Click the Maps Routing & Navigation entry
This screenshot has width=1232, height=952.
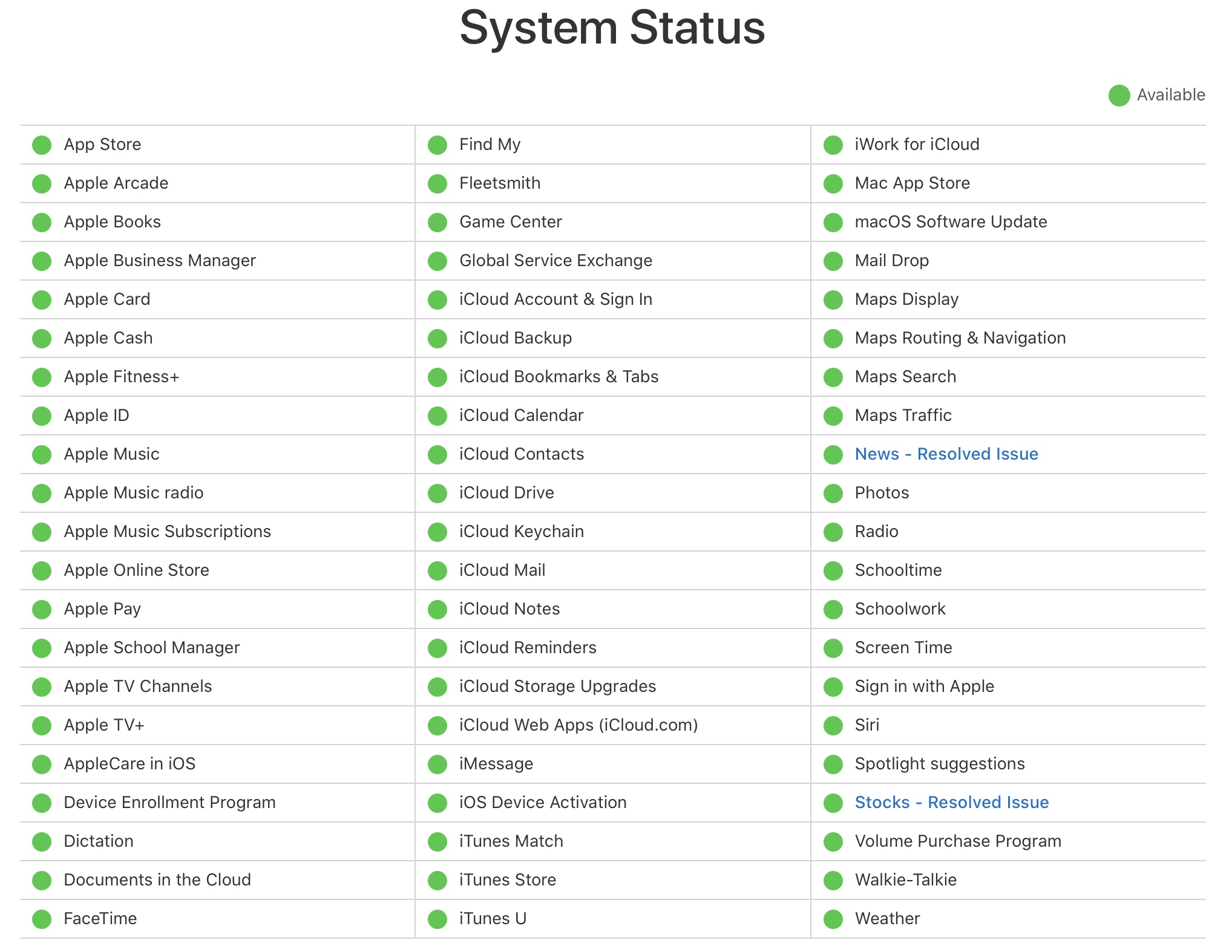[x=960, y=338]
